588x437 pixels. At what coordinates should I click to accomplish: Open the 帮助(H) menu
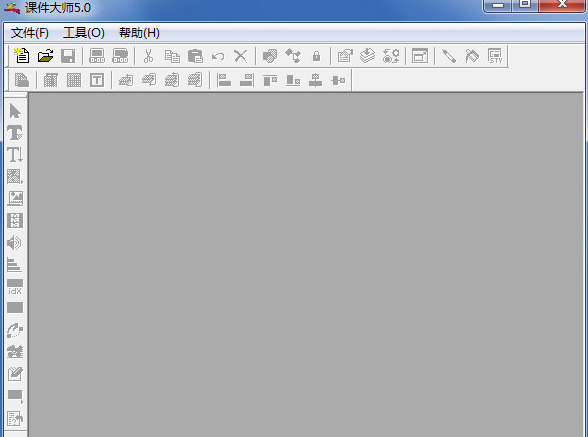pos(139,33)
